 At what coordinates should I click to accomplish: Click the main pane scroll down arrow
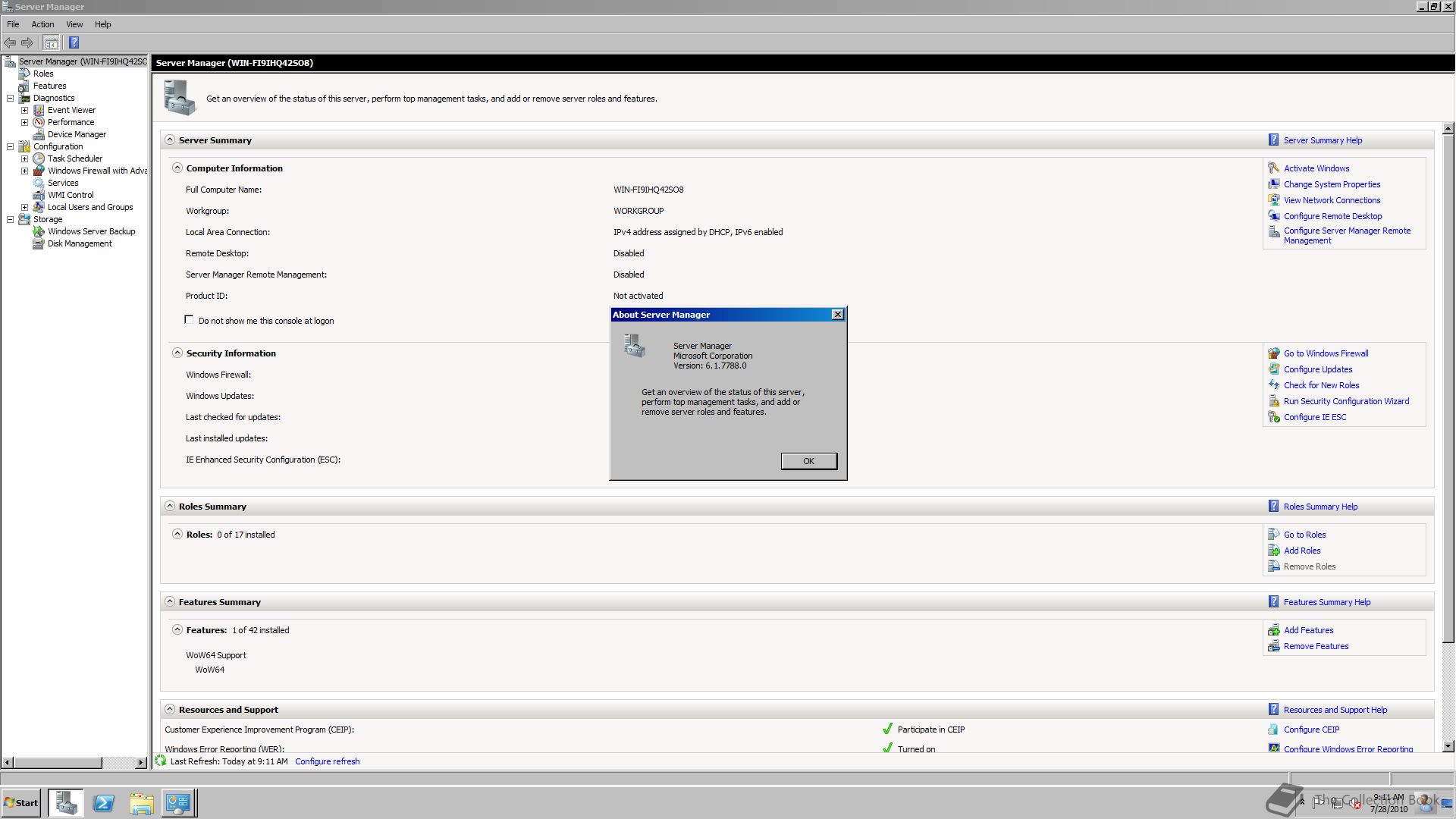(x=1448, y=745)
